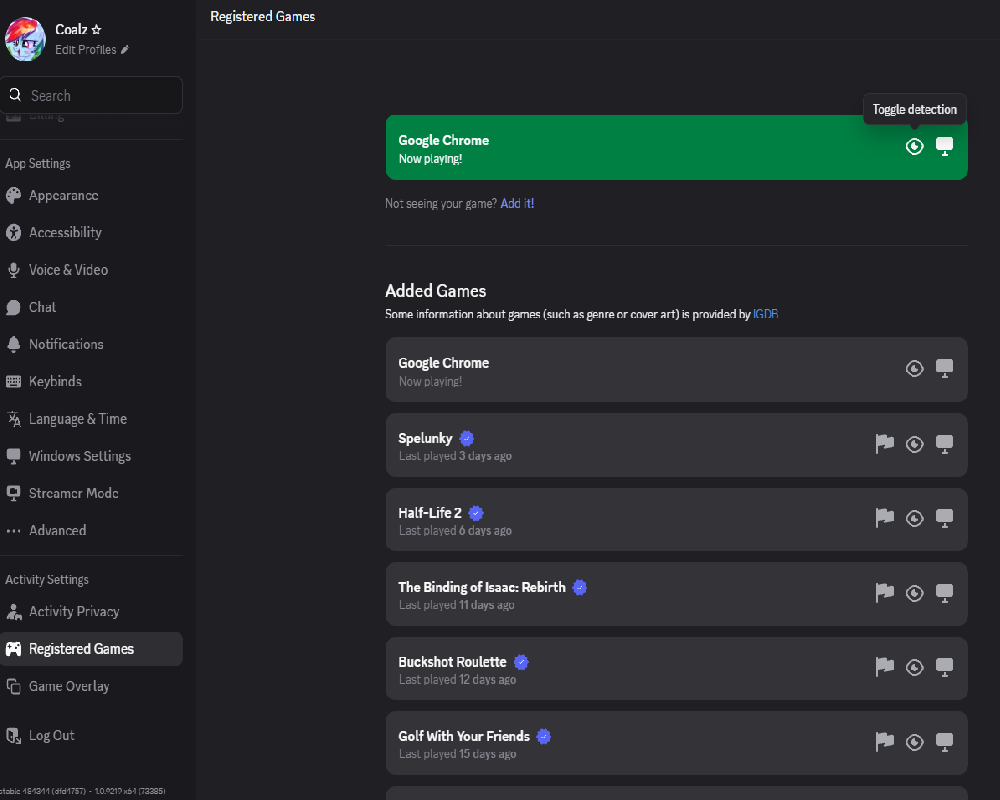Image resolution: width=1000 pixels, height=800 pixels.
Task: Click the Add it! link
Action: coord(517,203)
